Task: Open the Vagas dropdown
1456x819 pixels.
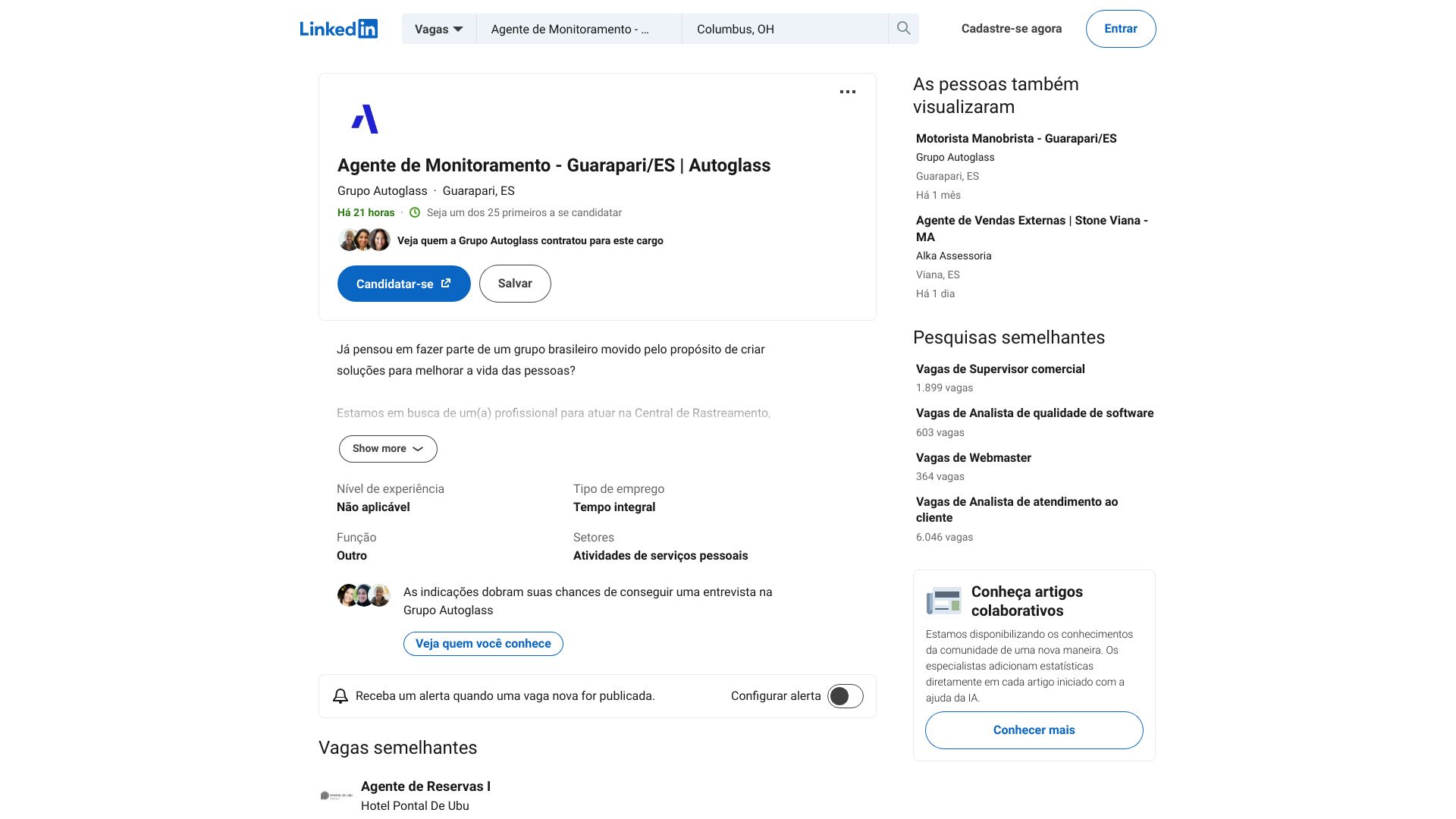Action: tap(439, 29)
